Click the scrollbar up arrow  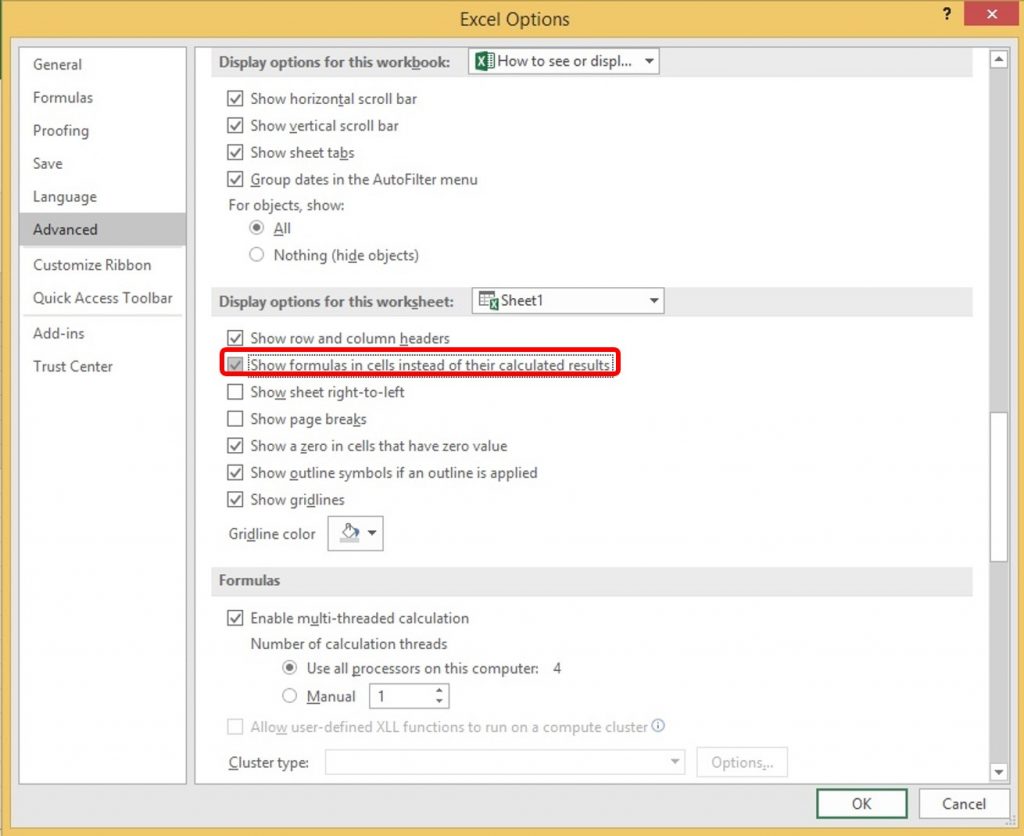pyautogui.click(x=999, y=59)
